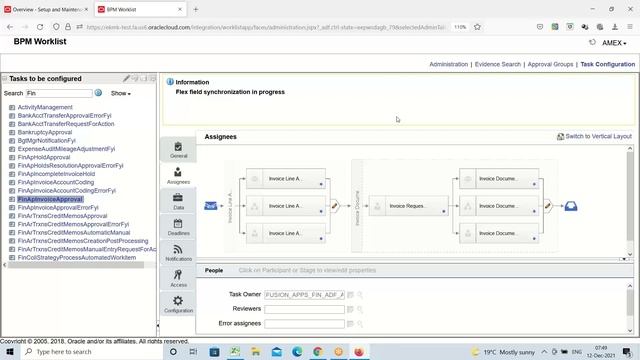Open a new browser tab
Viewport: 640px width, 360px height.
(196, 9)
